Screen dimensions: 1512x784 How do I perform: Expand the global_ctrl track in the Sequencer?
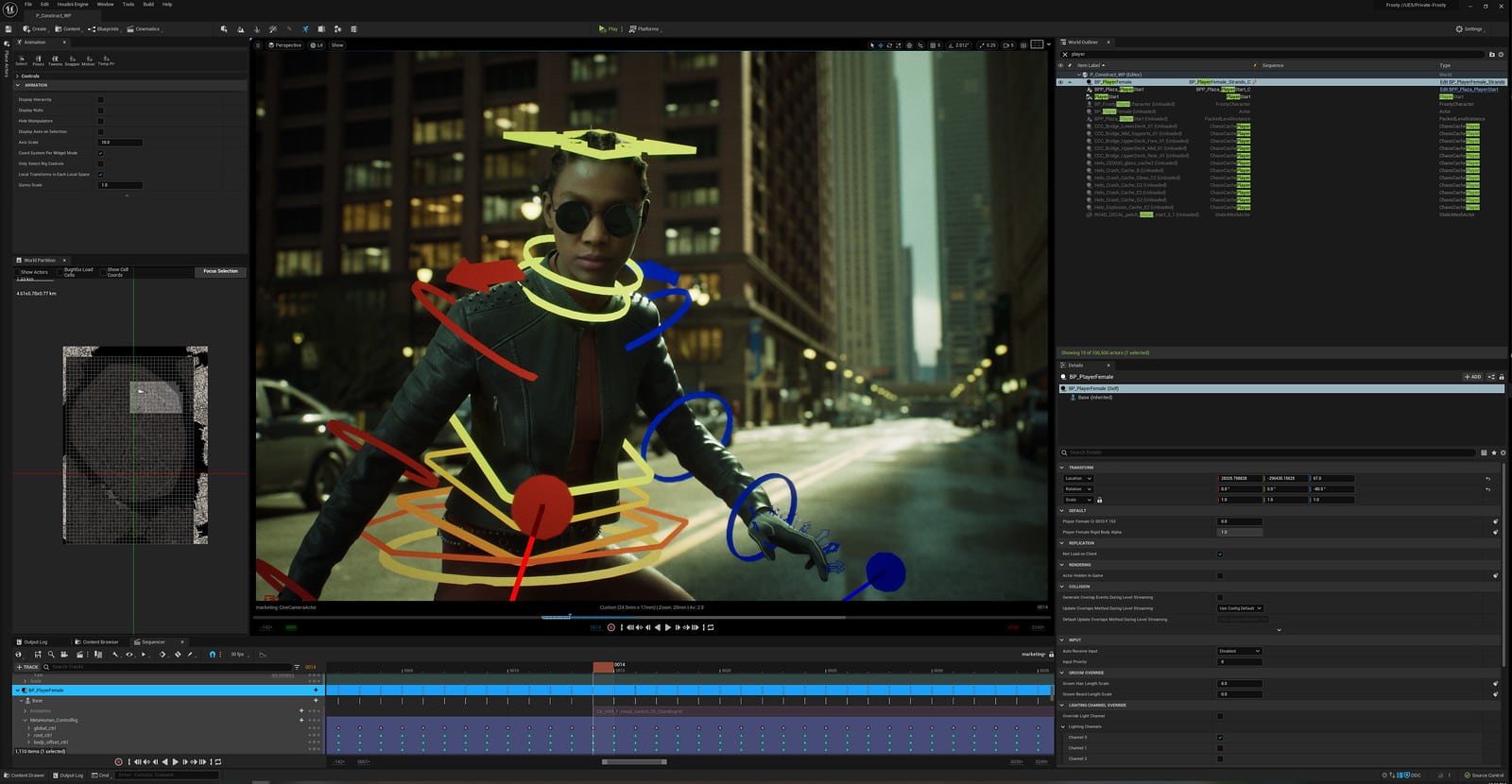click(x=28, y=728)
